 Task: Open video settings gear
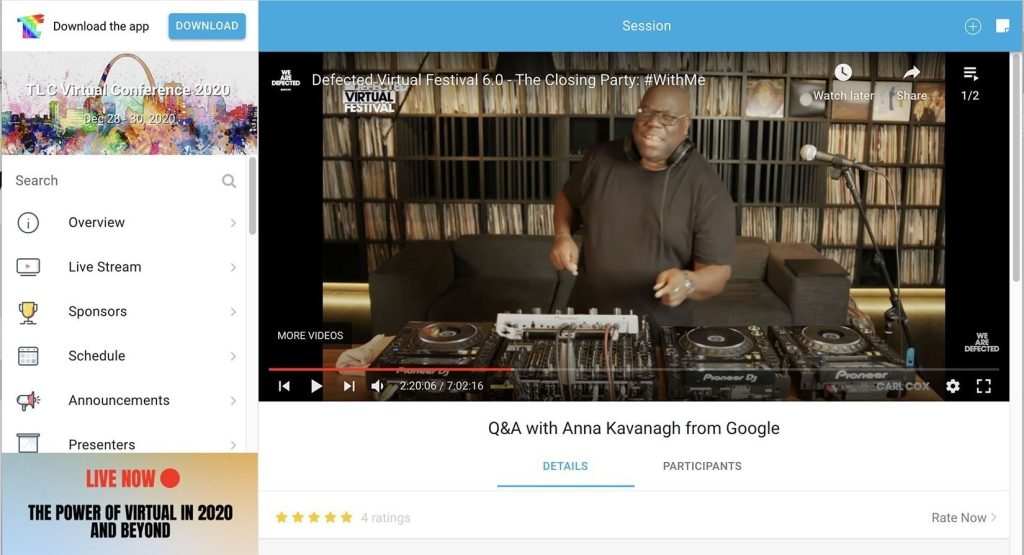click(x=953, y=386)
